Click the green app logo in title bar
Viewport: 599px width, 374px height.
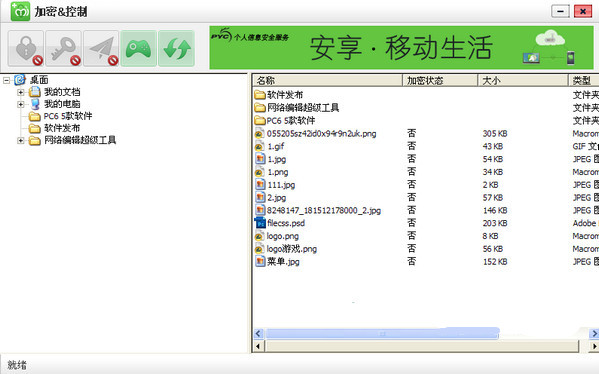click(x=20, y=11)
